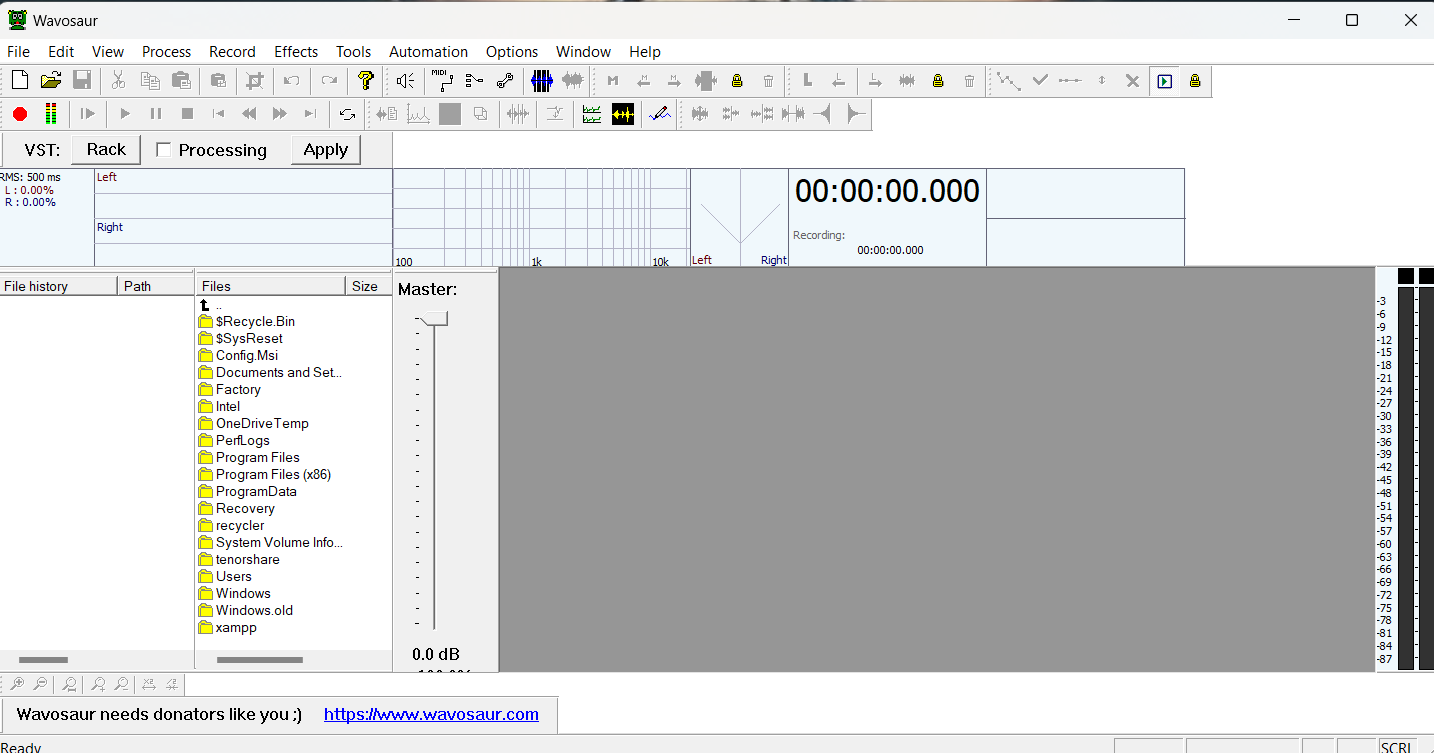
Task: Go up a directory with the '..' entry
Action: [210, 304]
